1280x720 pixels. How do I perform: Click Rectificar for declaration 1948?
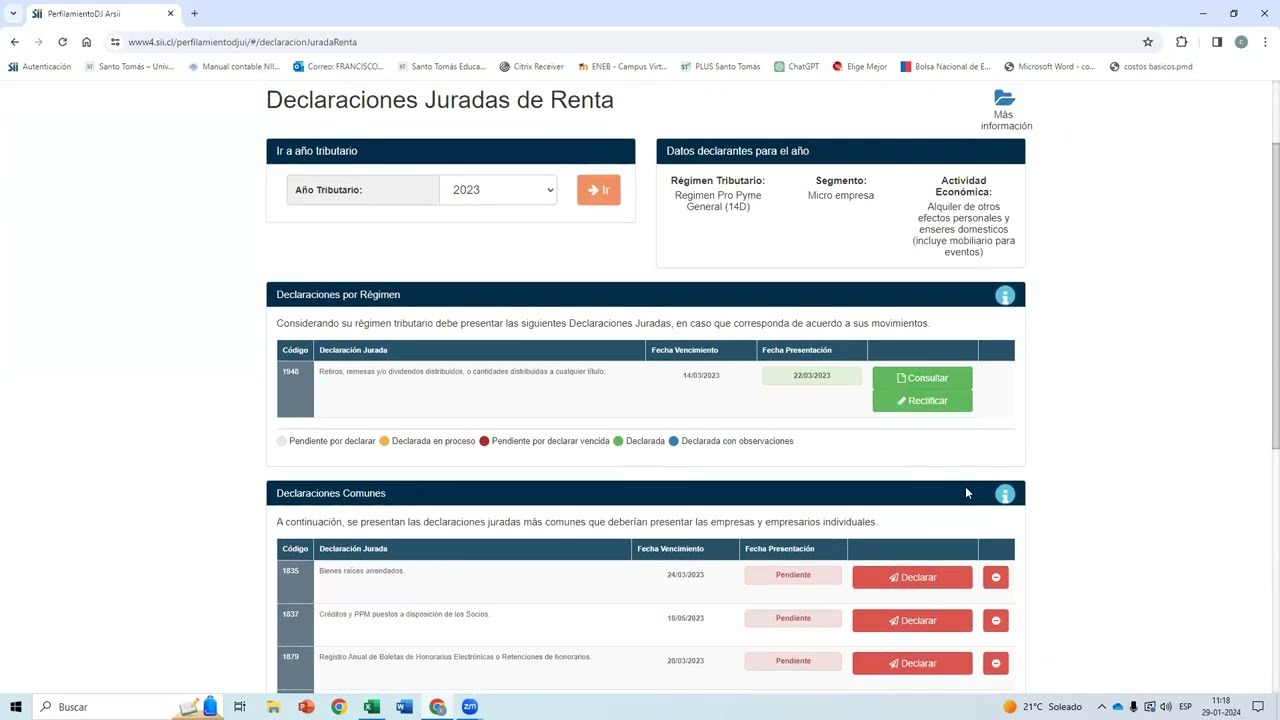tap(922, 401)
